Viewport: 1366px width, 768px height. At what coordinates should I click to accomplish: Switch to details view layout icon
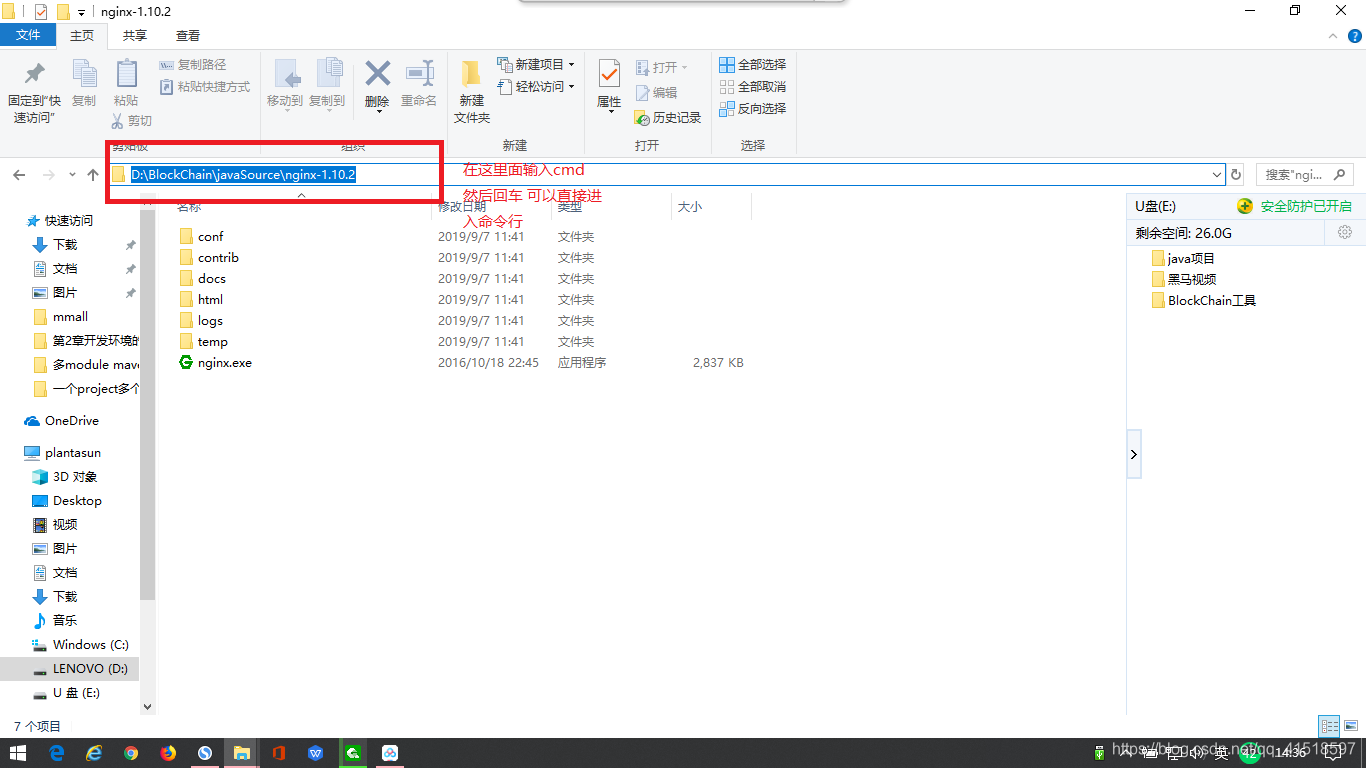click(1329, 726)
